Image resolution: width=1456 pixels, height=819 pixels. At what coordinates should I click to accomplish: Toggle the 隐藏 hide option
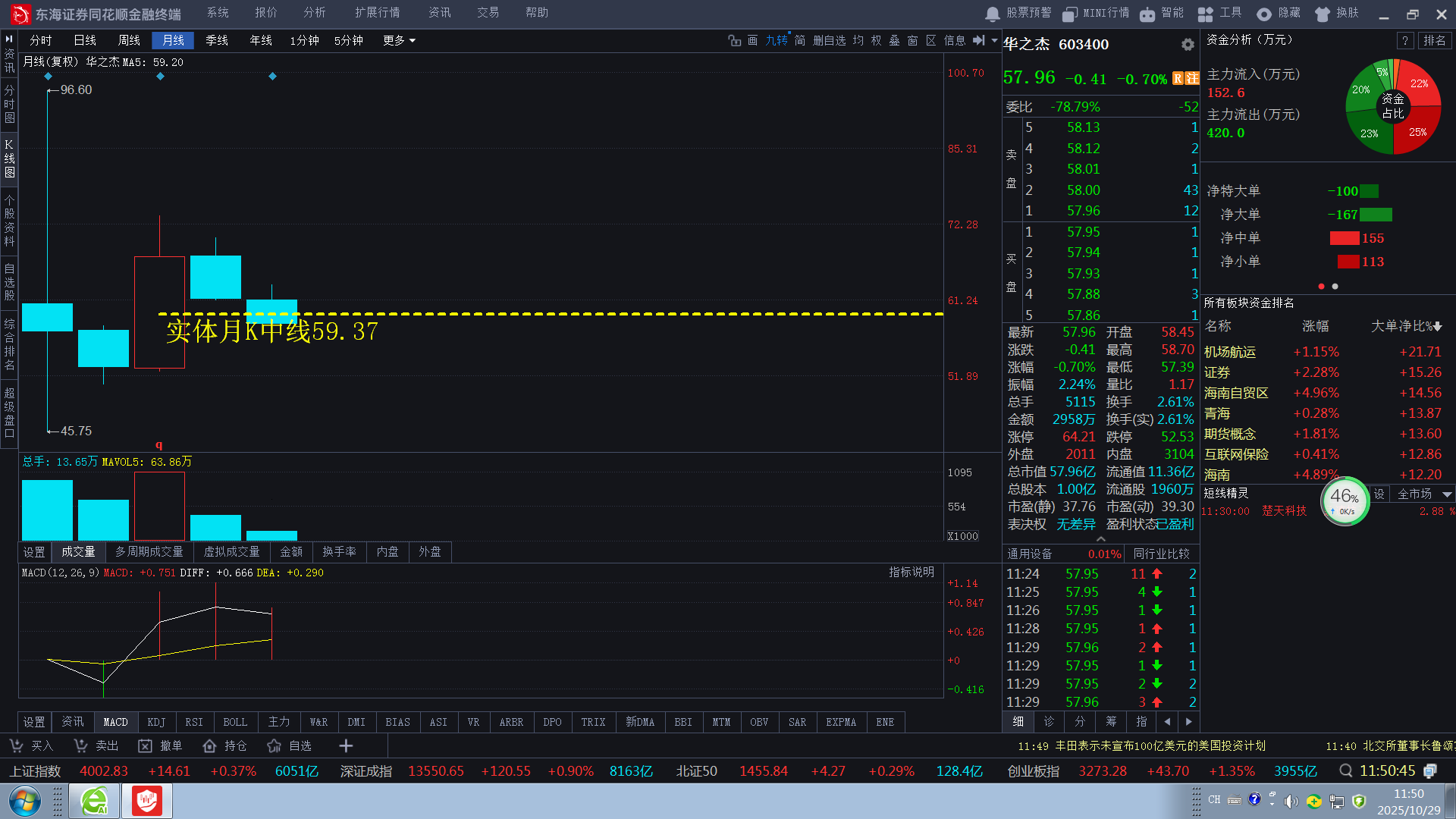[1279, 14]
